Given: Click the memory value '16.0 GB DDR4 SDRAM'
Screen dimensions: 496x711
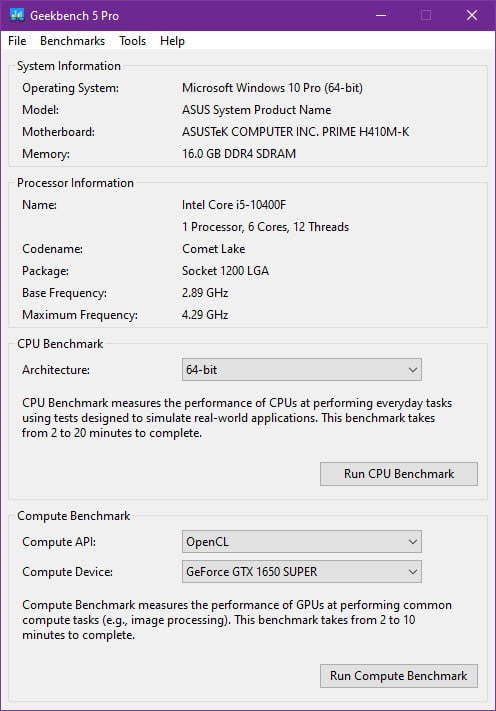Looking at the screenshot, I should coord(239,154).
